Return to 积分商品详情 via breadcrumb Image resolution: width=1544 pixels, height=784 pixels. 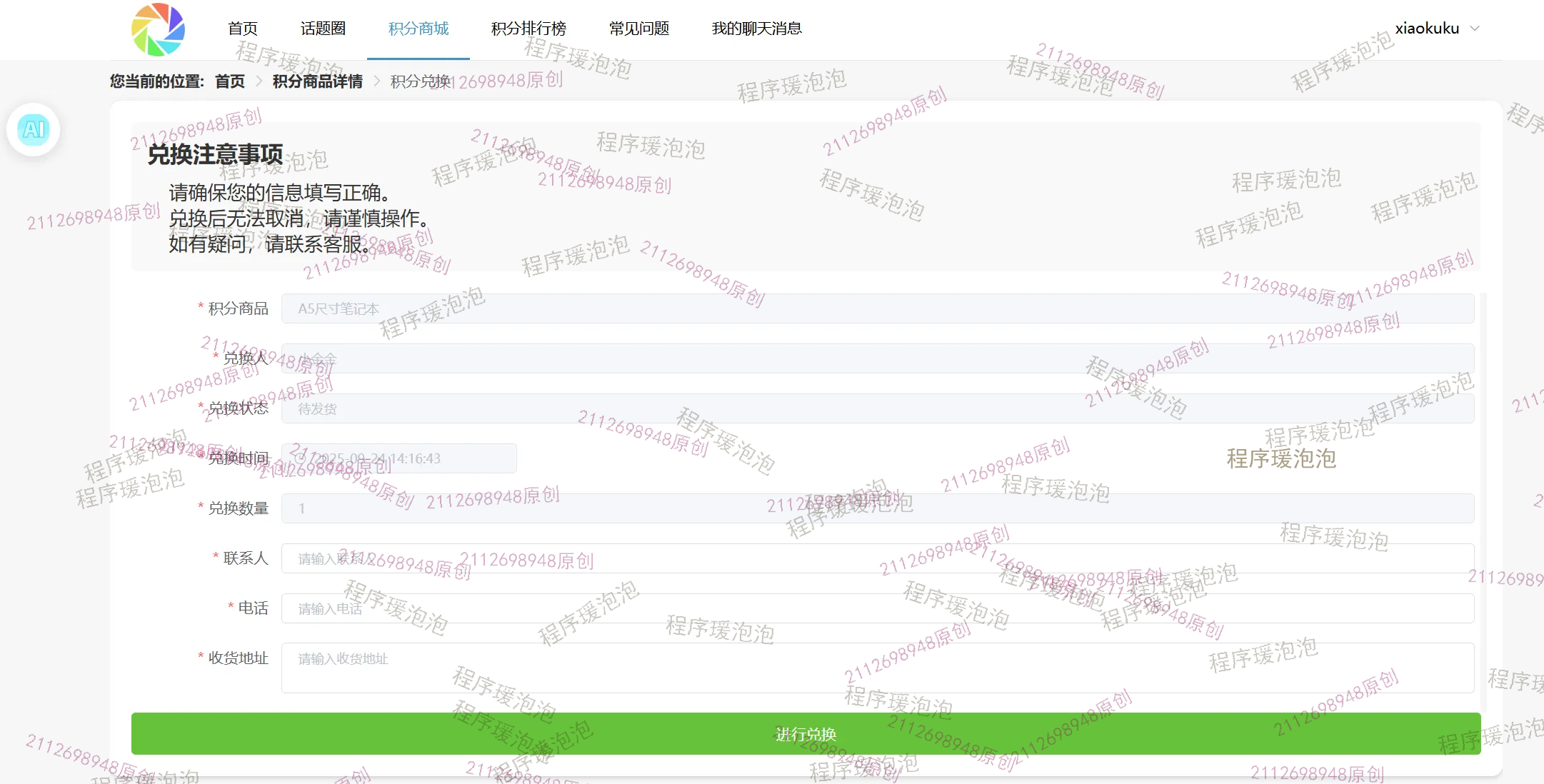pyautogui.click(x=318, y=81)
